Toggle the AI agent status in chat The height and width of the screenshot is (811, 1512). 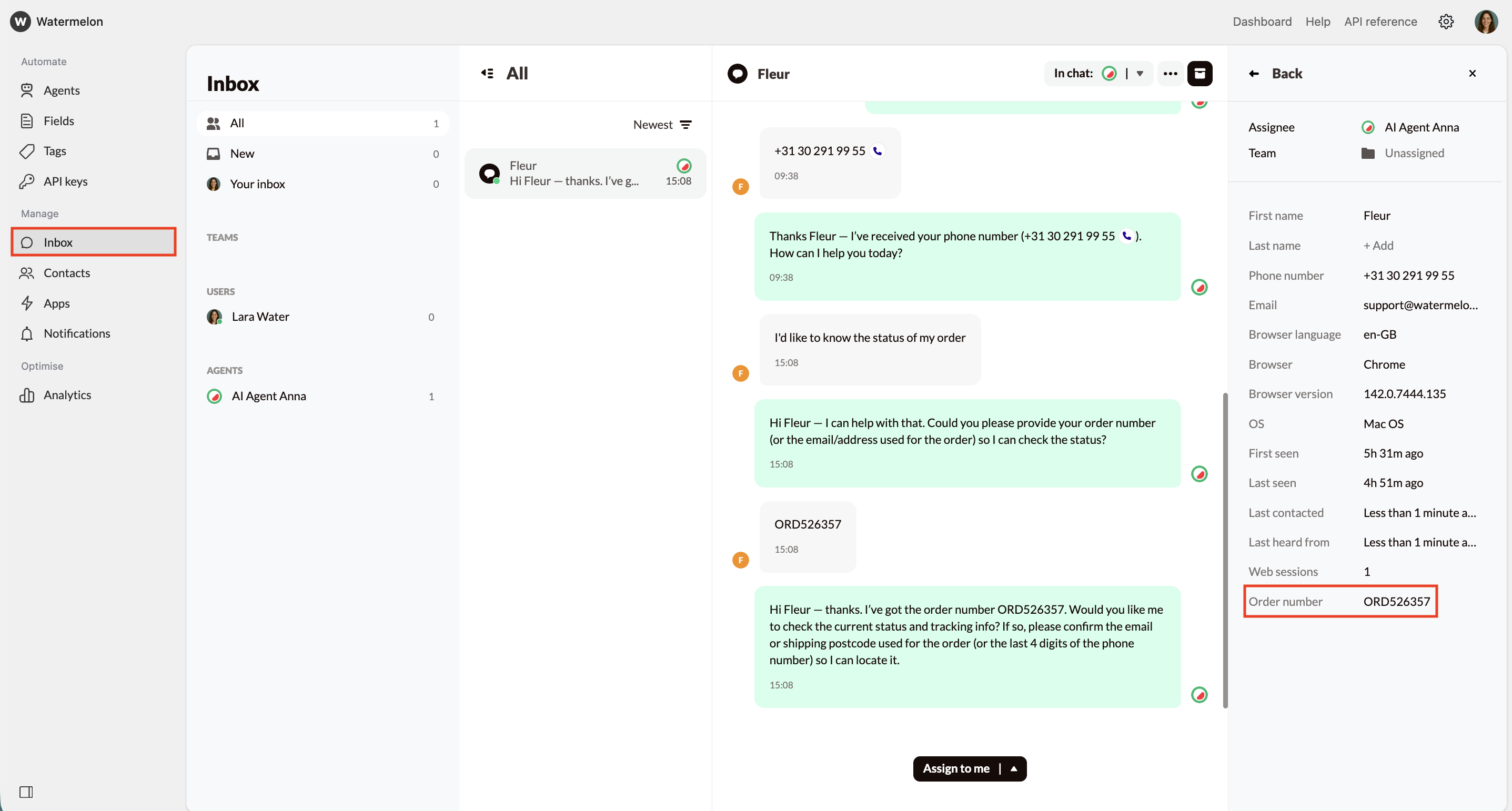[1110, 73]
